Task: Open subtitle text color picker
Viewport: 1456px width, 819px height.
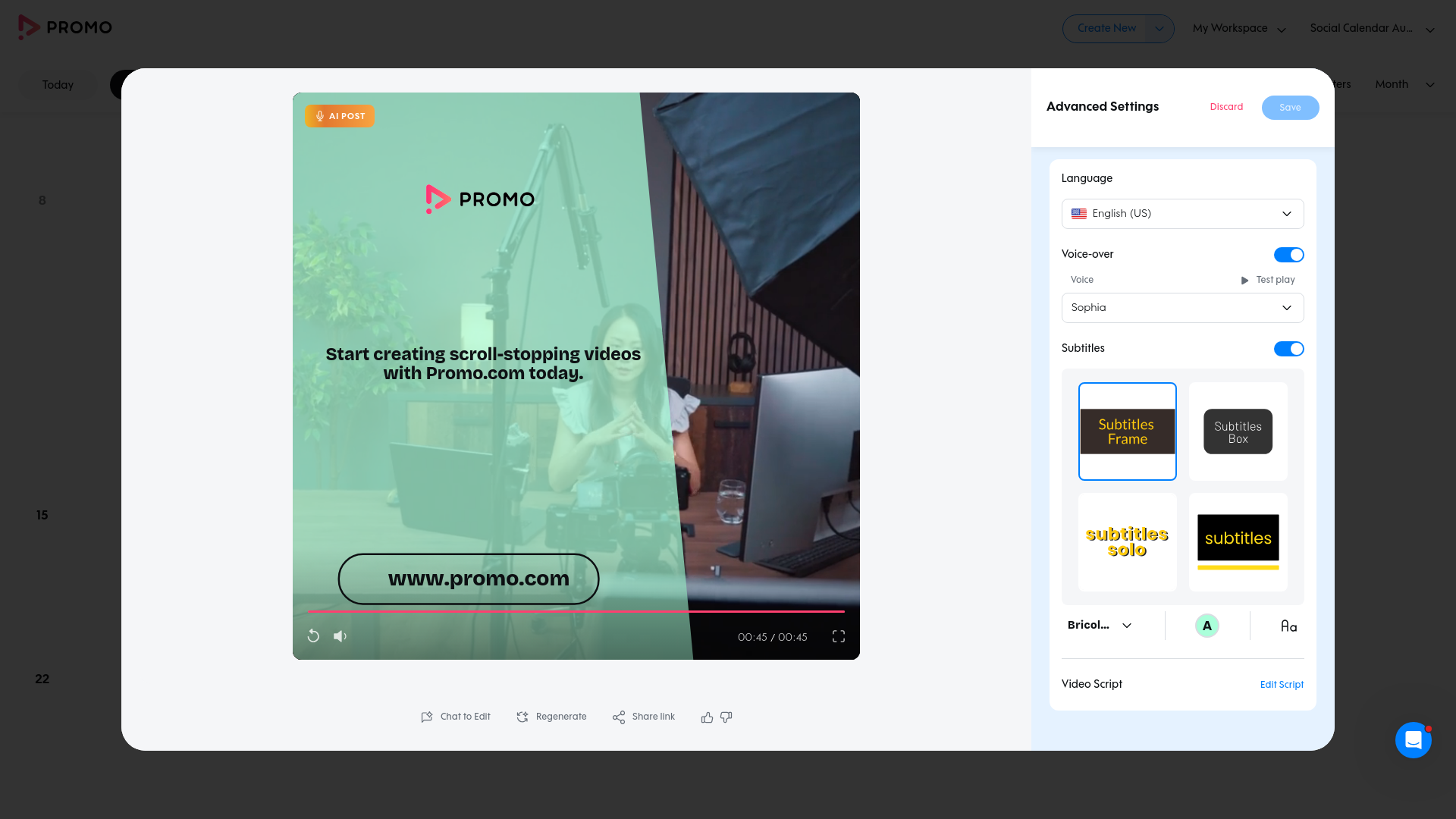Action: 1207,626
